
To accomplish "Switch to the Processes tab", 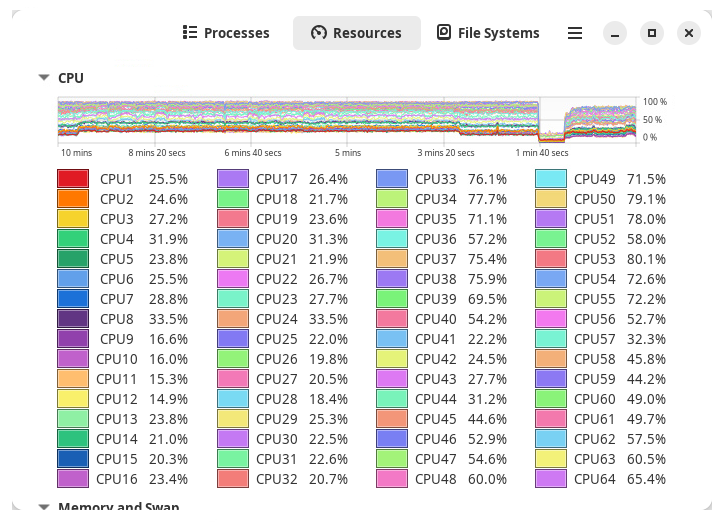I will pos(236,33).
